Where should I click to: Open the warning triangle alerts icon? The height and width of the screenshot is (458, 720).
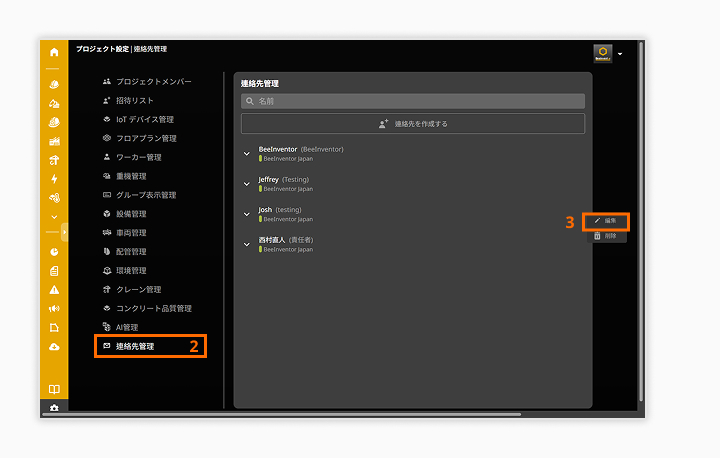pos(54,290)
